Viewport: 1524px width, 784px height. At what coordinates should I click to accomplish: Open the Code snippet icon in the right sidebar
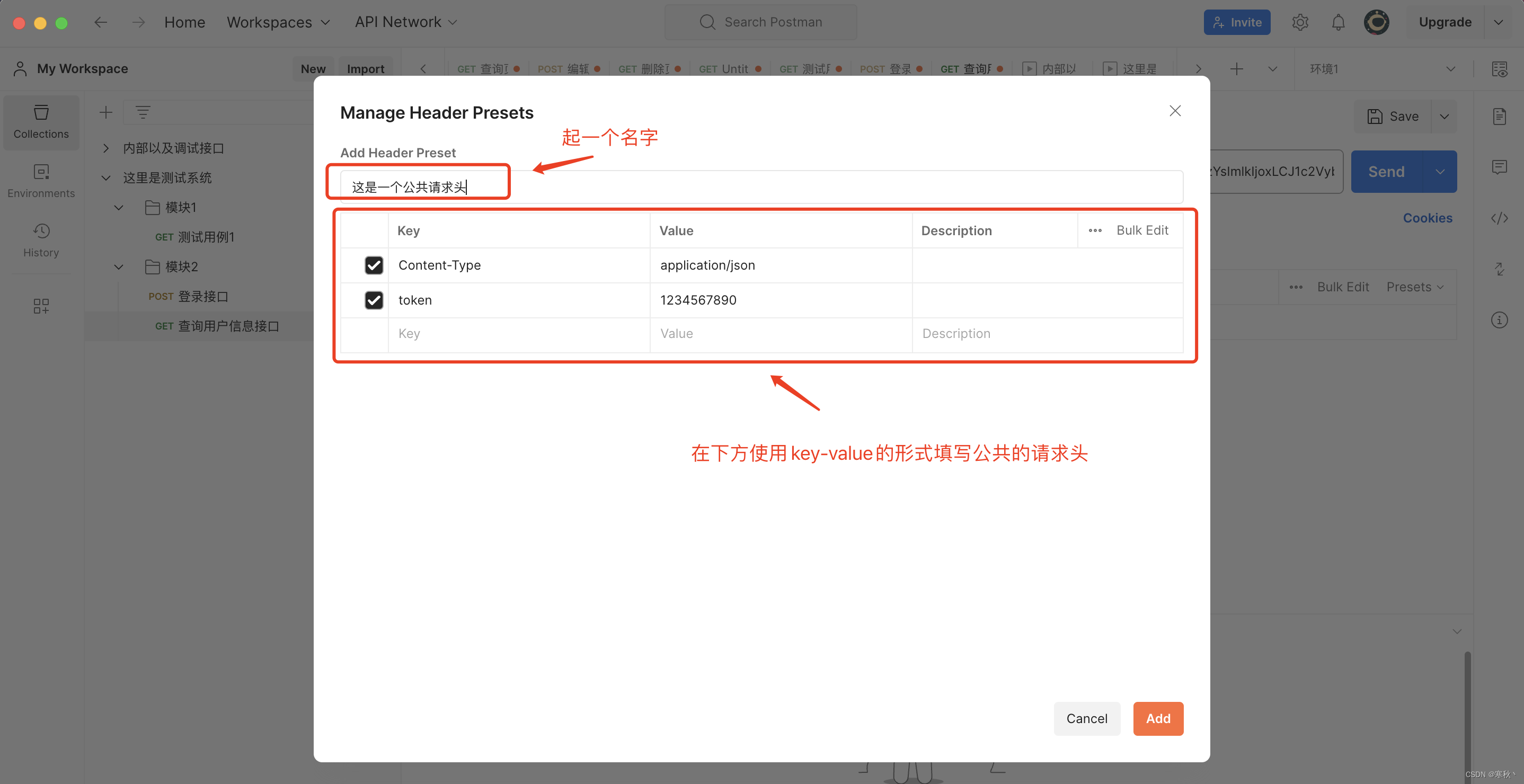pos(1500,218)
